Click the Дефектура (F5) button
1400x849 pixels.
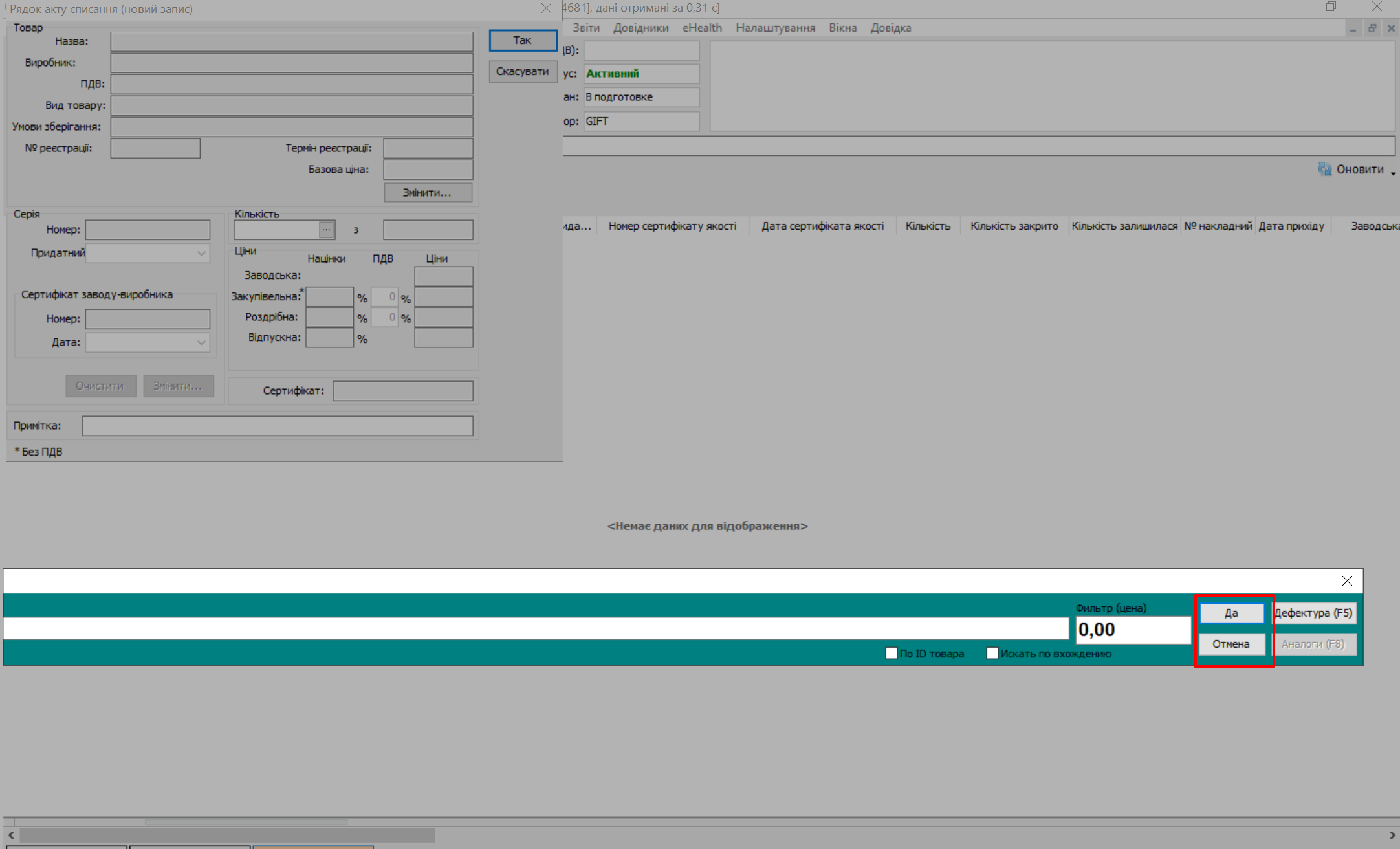tap(1314, 613)
